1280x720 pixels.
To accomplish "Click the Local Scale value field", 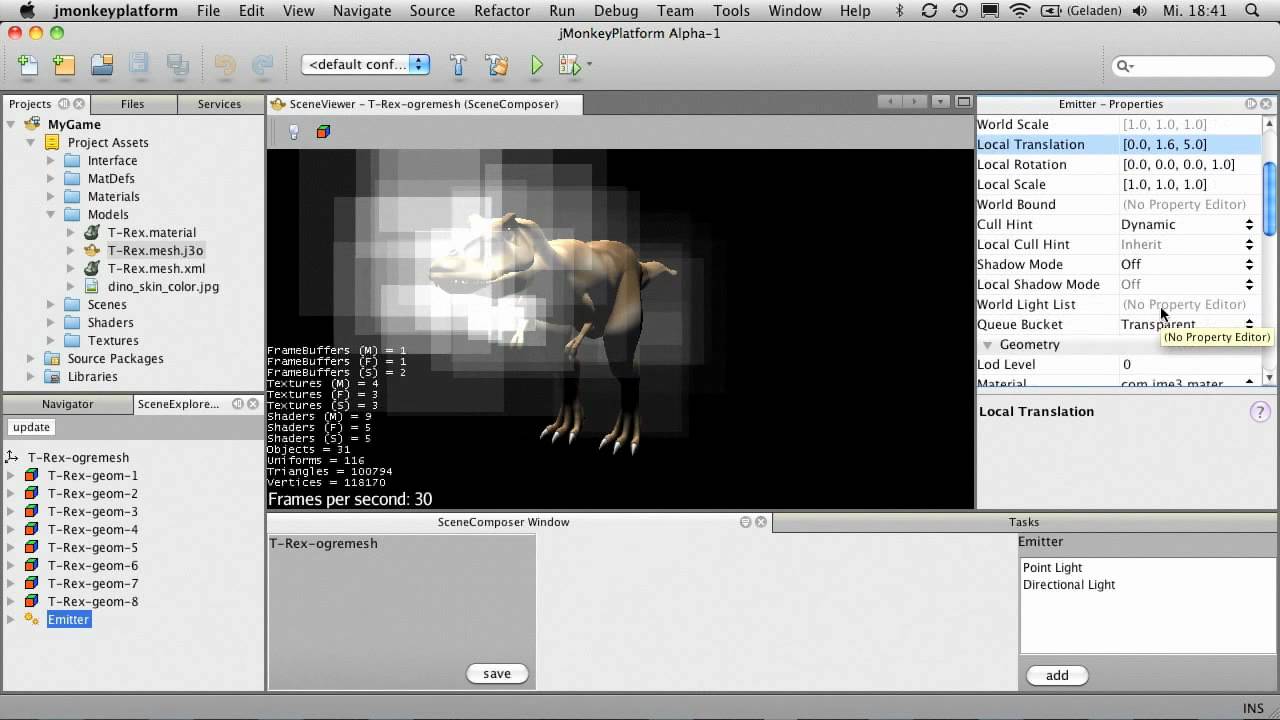I will click(x=1190, y=185).
